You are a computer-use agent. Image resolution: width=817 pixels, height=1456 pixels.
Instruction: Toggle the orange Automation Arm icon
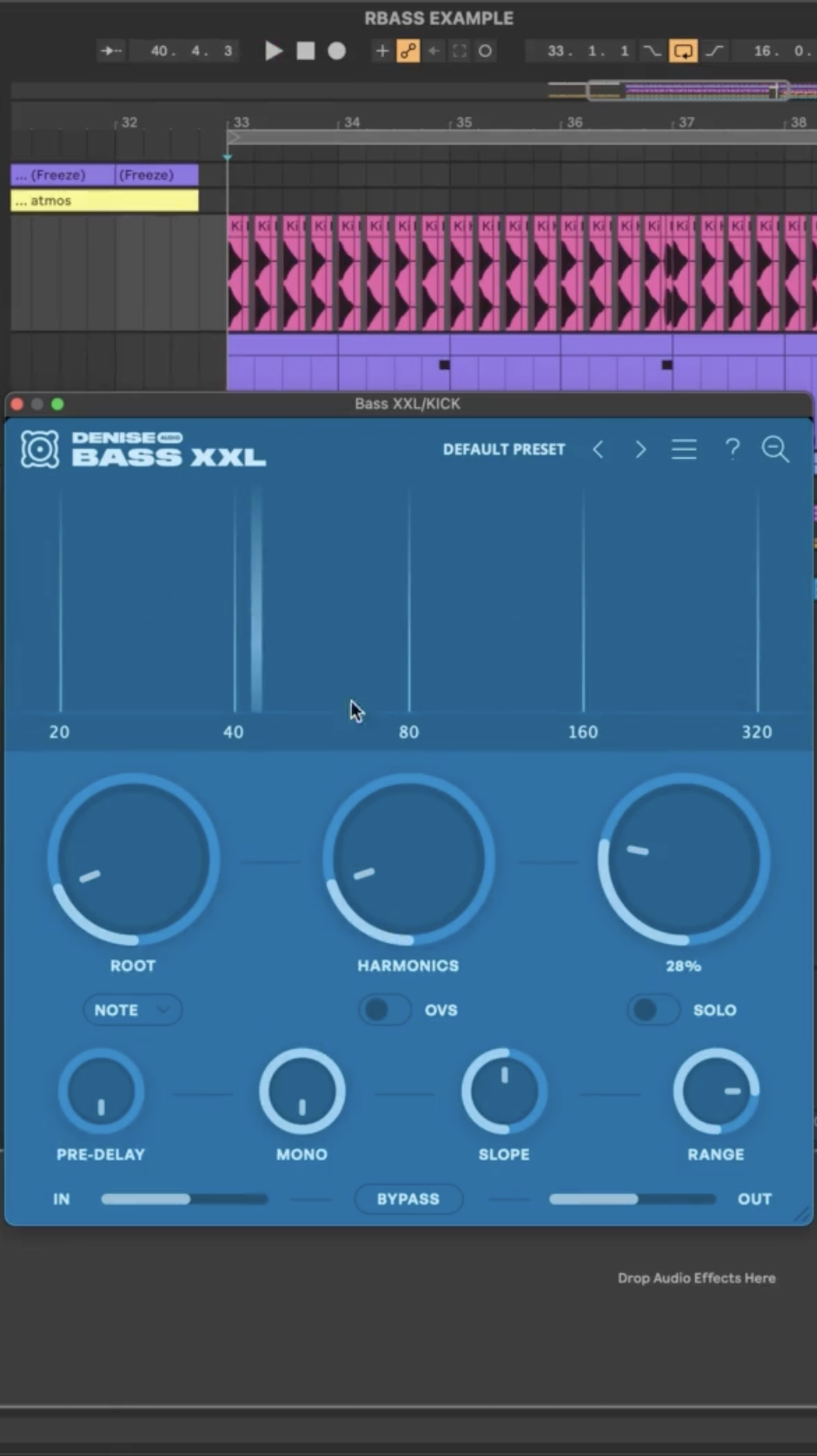coord(408,51)
